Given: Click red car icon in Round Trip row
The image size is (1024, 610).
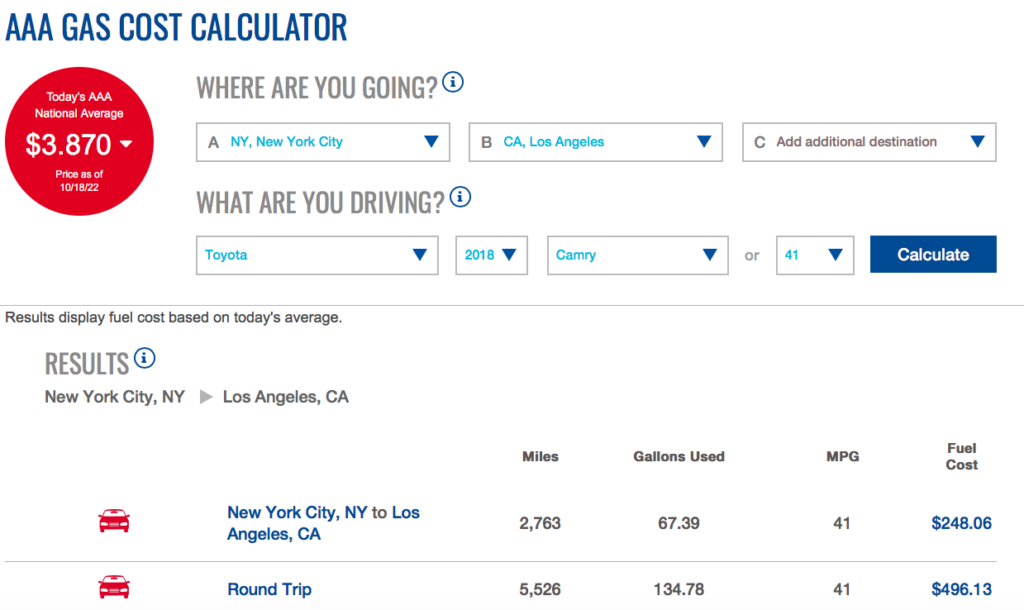Looking at the screenshot, I should 113,587.
